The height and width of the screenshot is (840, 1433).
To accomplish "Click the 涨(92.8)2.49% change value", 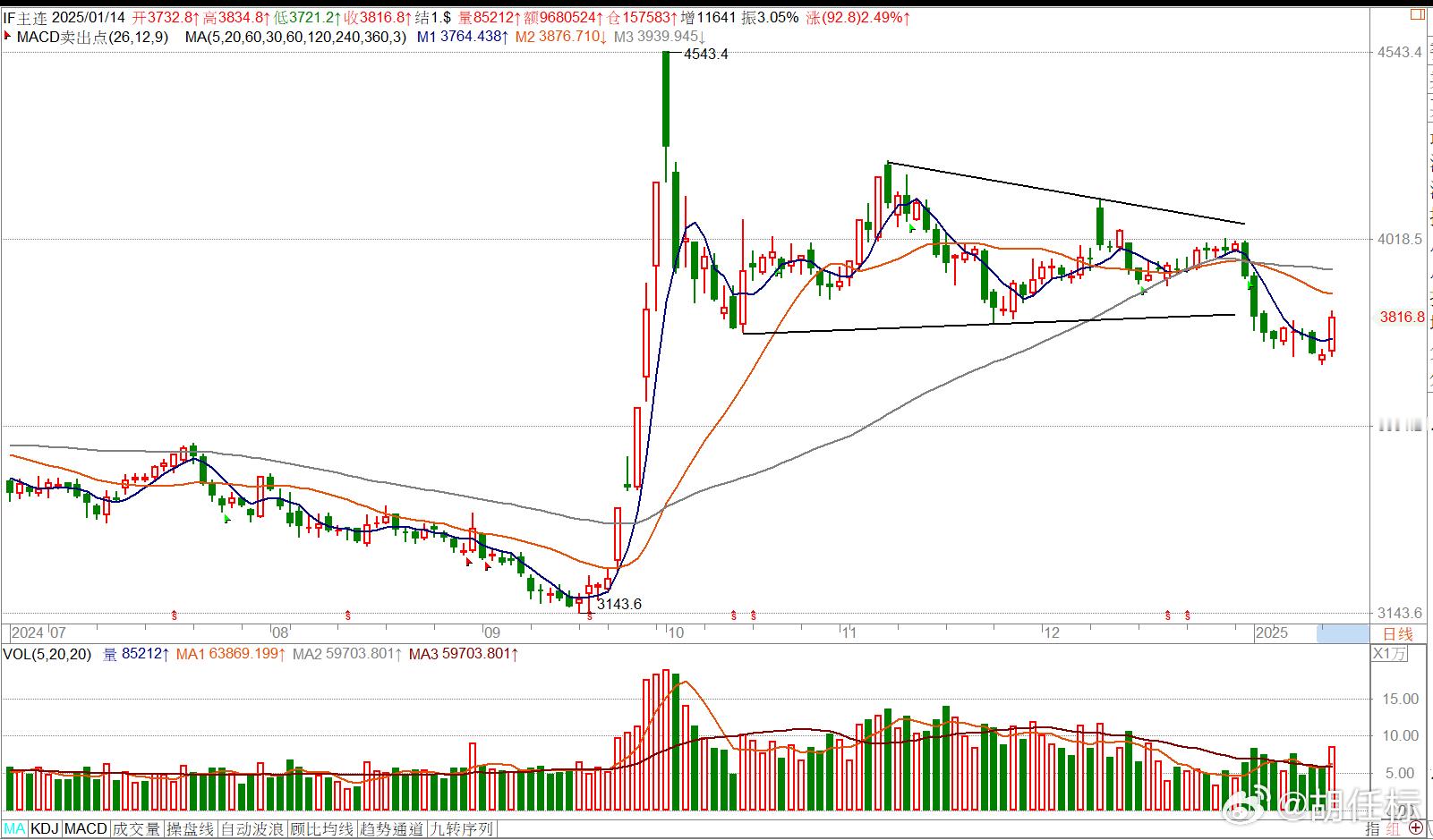I will [857, 17].
